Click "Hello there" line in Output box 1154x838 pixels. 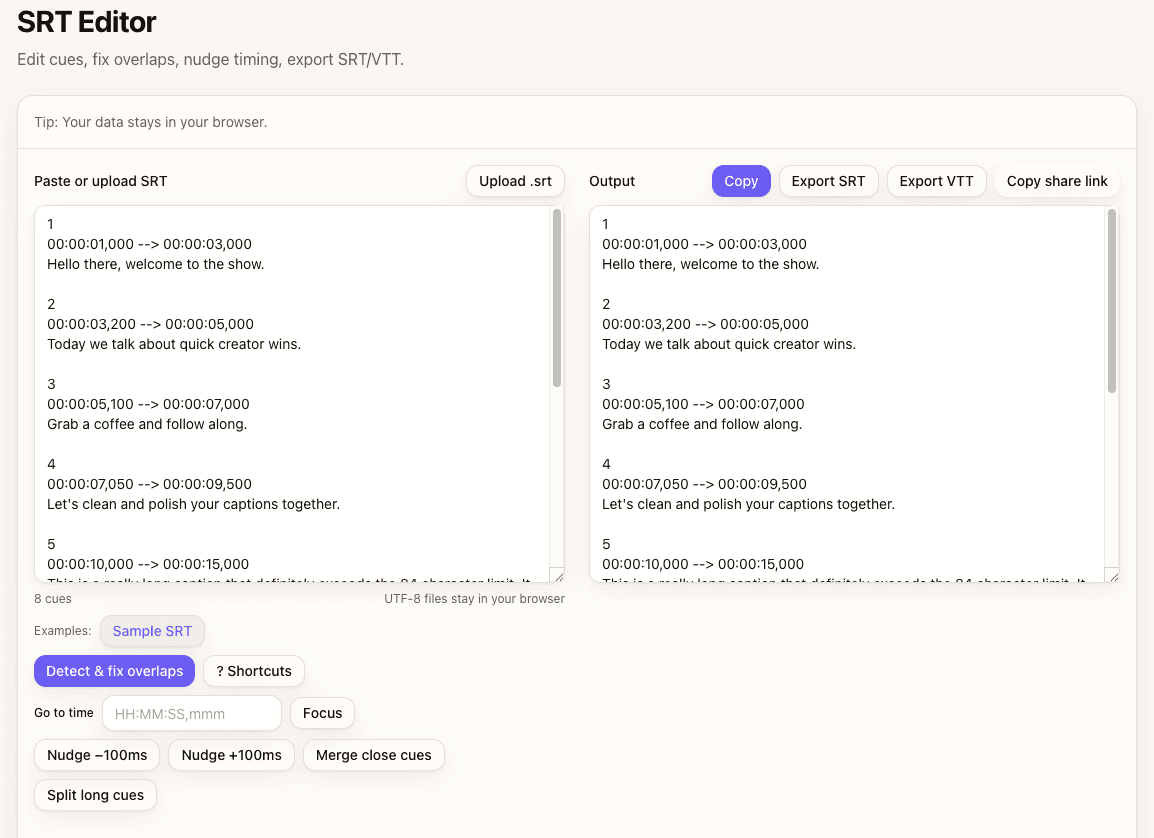tap(710, 264)
